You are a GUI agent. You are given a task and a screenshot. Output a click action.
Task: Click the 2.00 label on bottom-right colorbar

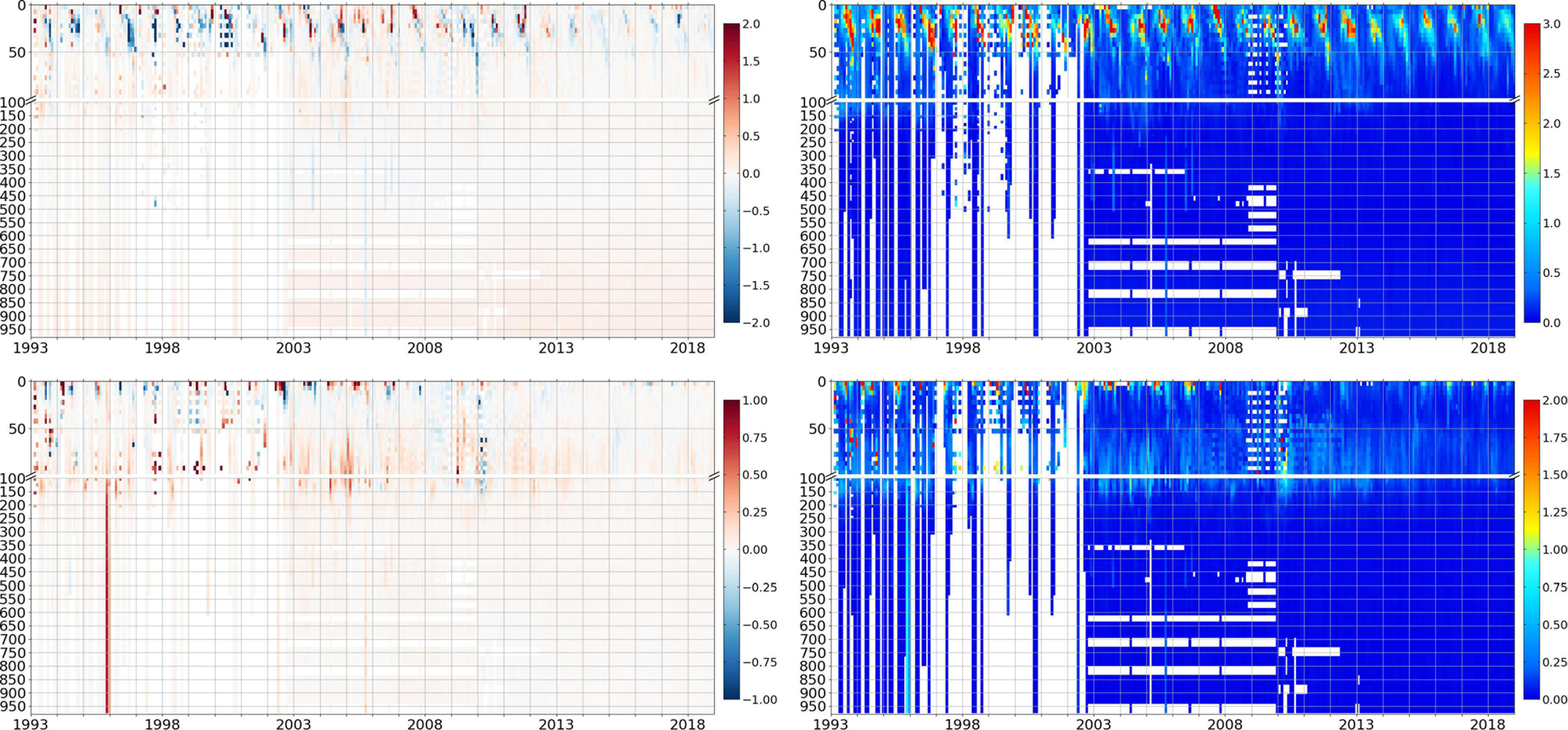(1555, 401)
